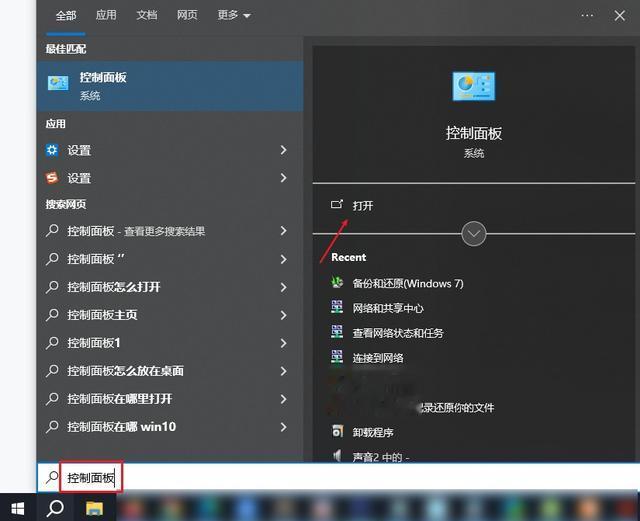Switch to the 文档 tab
The image size is (640, 521).
pos(147,16)
